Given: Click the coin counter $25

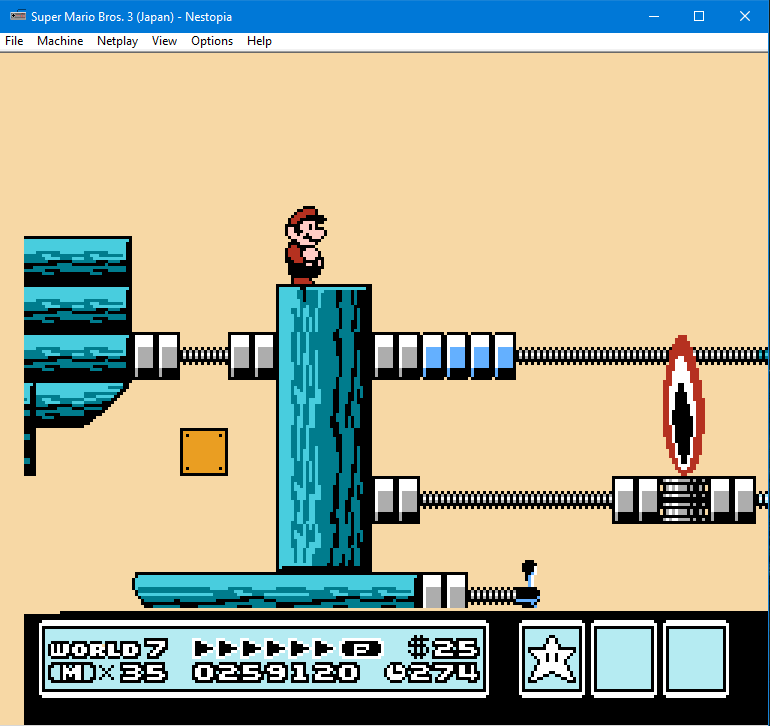Looking at the screenshot, I should coord(443,648).
